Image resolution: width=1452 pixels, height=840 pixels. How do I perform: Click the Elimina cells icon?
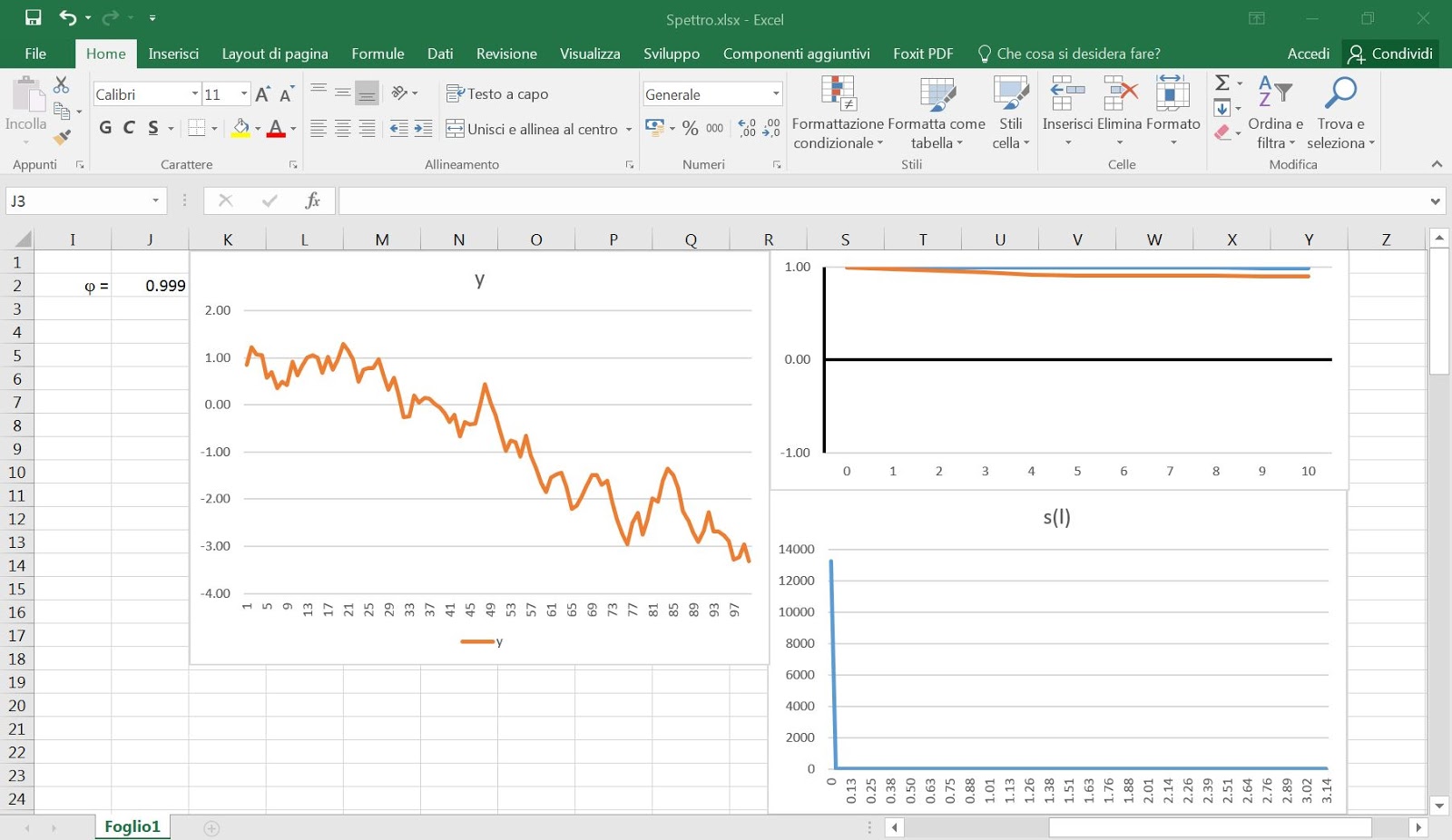pyautogui.click(x=1120, y=93)
